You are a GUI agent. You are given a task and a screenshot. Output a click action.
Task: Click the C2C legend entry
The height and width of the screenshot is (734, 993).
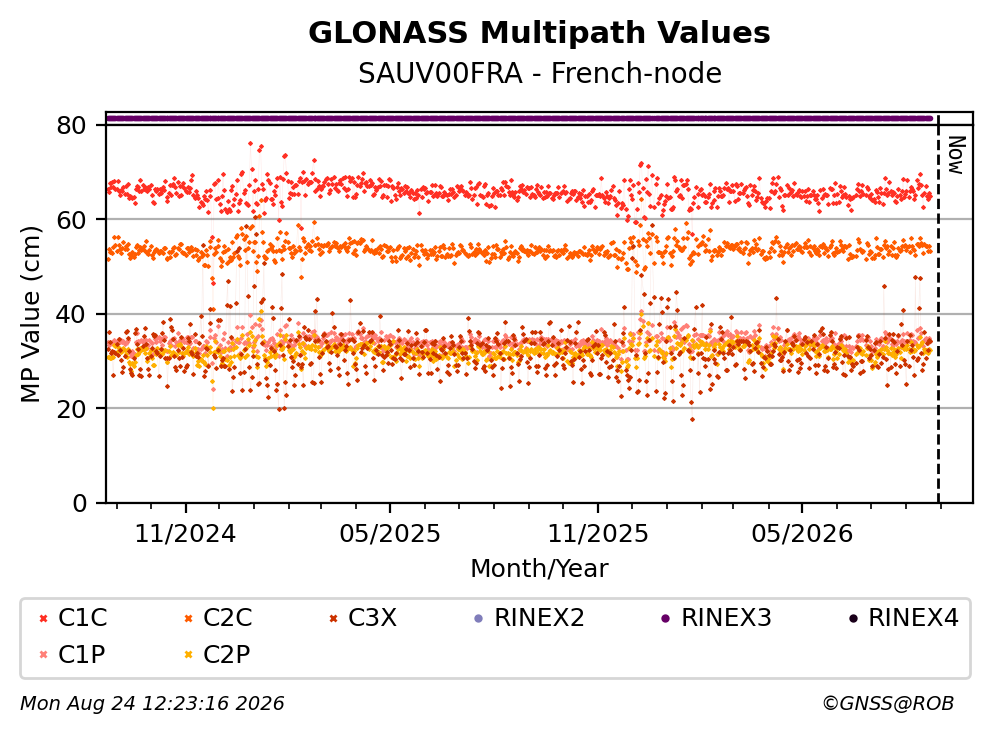pos(218,617)
